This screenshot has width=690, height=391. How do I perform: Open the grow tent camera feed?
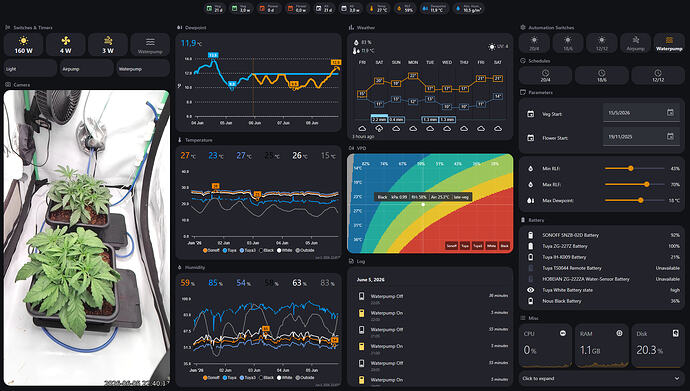87,238
